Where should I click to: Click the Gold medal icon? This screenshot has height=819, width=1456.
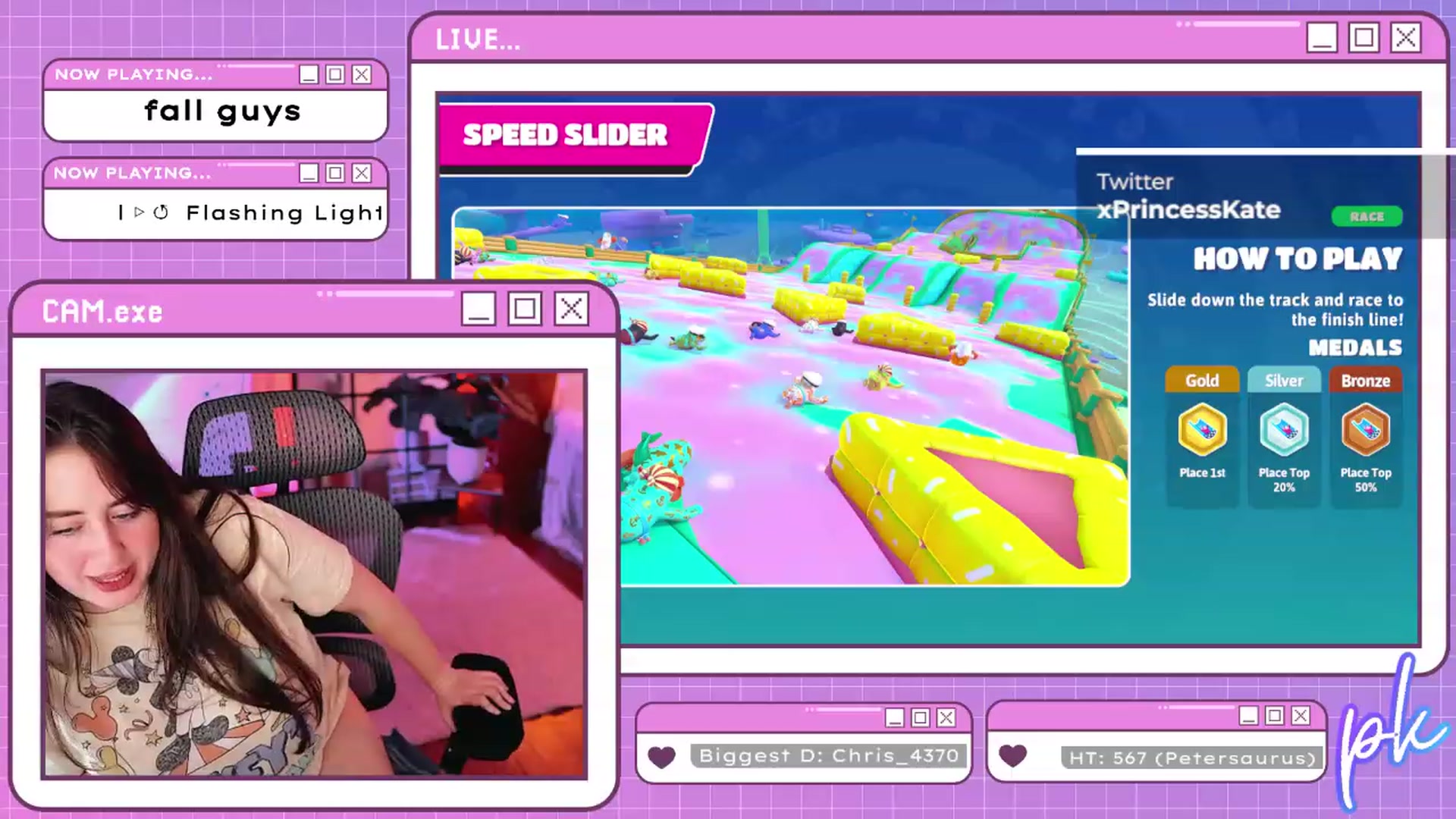tap(1202, 429)
